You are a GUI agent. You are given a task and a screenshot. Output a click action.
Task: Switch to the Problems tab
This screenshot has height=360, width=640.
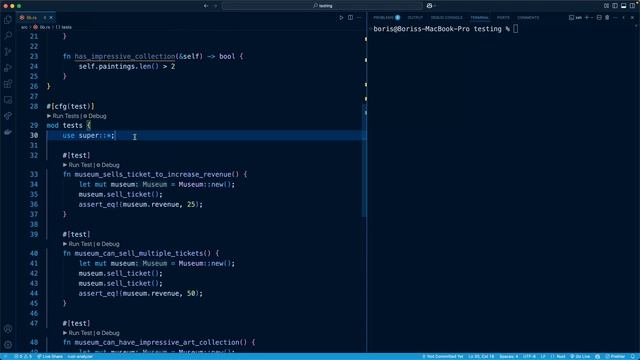tap(386, 18)
